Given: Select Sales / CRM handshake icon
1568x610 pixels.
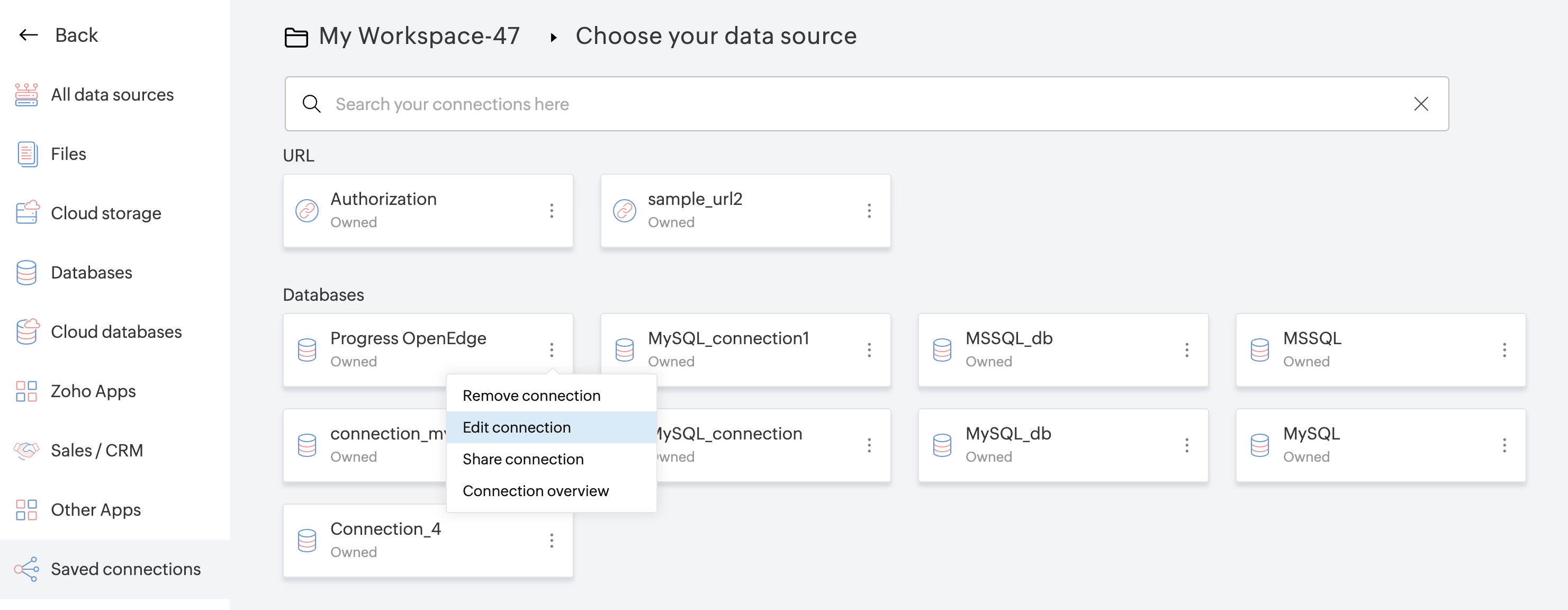Looking at the screenshot, I should [27, 450].
